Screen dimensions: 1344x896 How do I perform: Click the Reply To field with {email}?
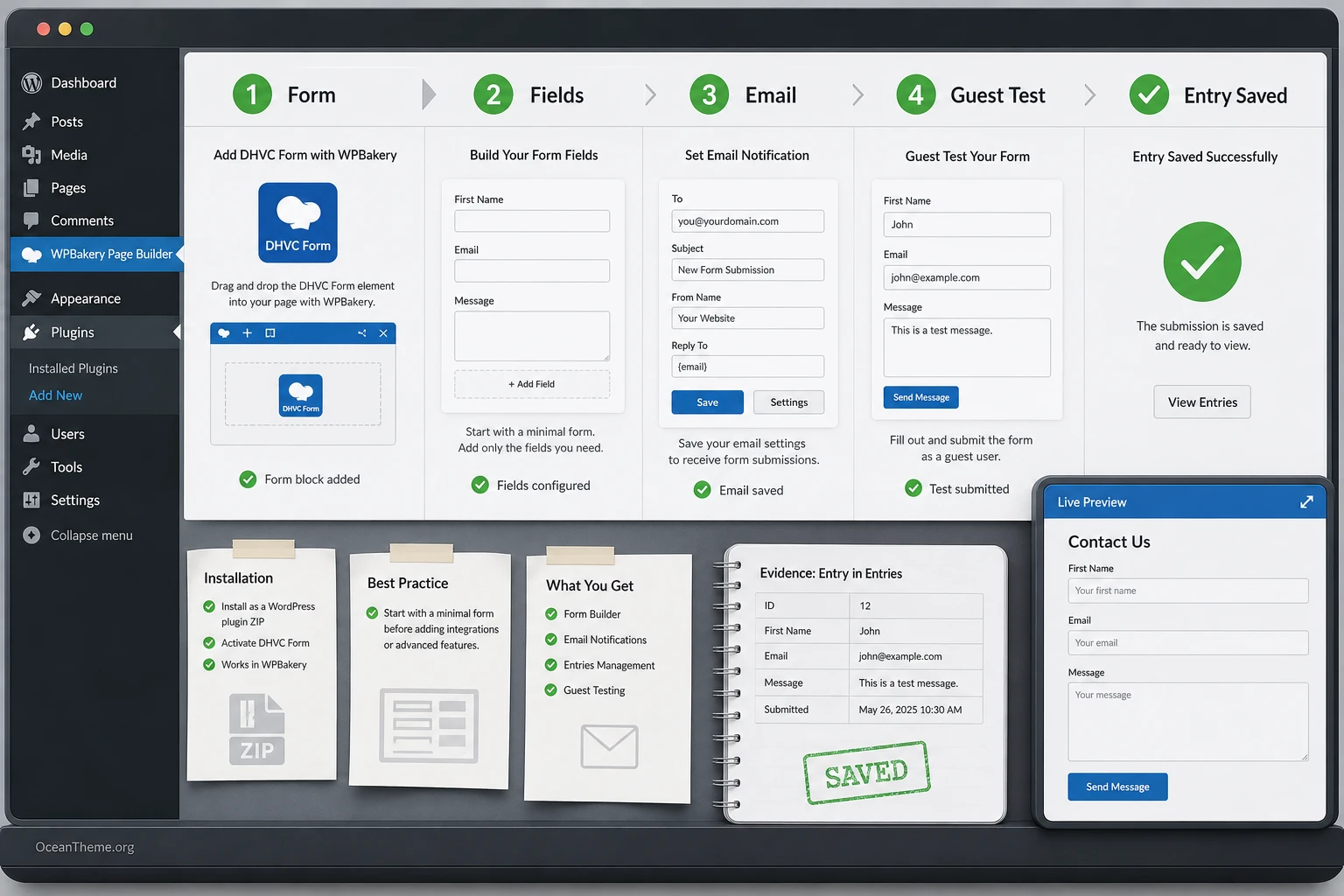click(x=748, y=367)
